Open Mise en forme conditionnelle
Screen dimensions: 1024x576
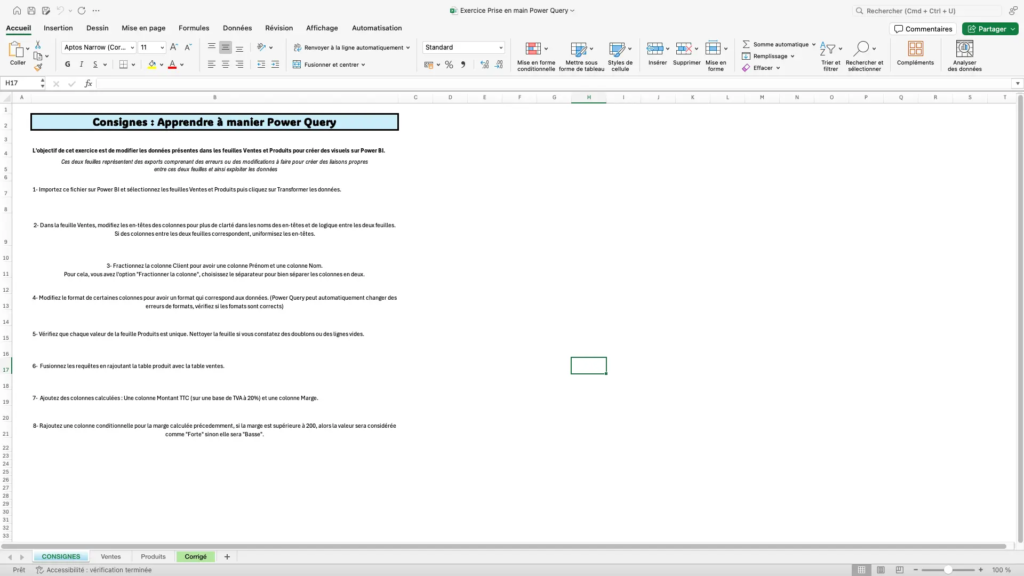pyautogui.click(x=536, y=56)
